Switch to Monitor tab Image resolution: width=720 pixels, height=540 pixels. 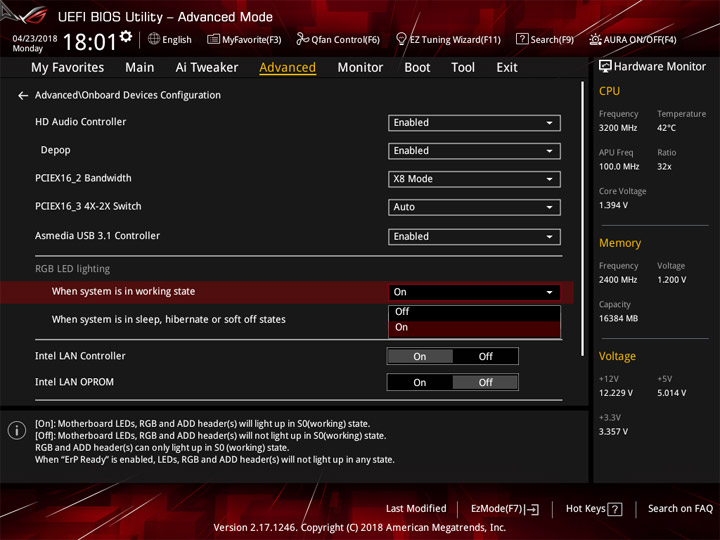pyautogui.click(x=360, y=68)
